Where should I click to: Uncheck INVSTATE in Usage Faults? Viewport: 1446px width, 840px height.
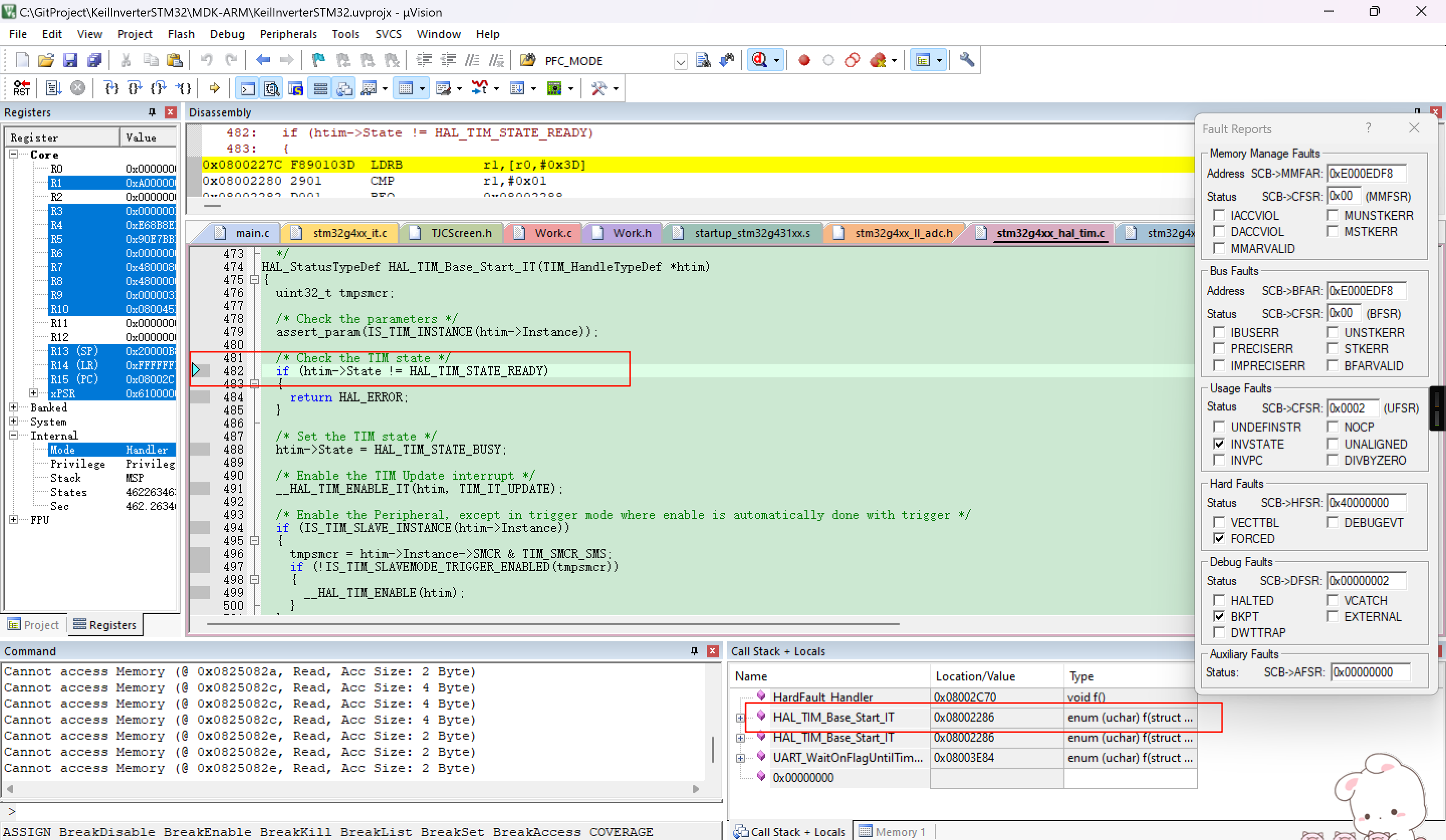[1221, 444]
